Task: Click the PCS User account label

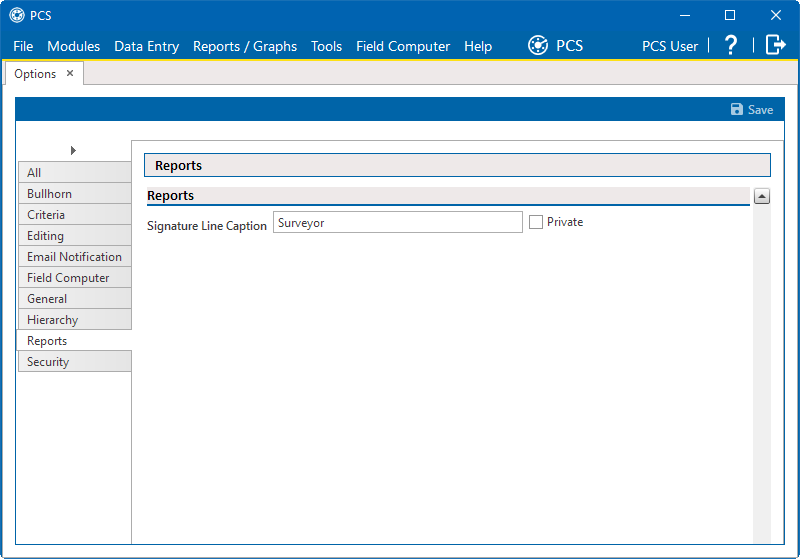Action: [670, 46]
